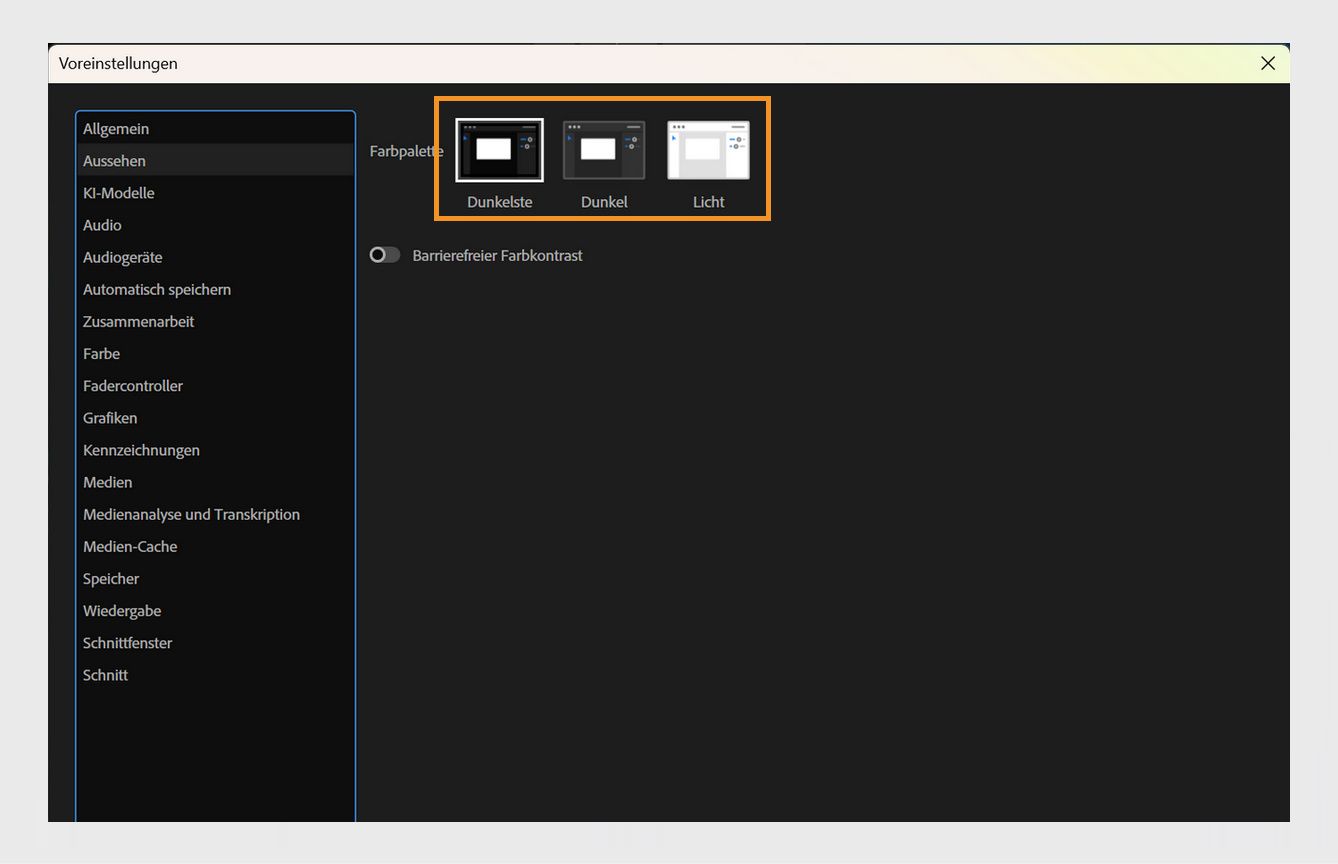1338x864 pixels.
Task: Click the Farbpalette label
Action: (406, 151)
